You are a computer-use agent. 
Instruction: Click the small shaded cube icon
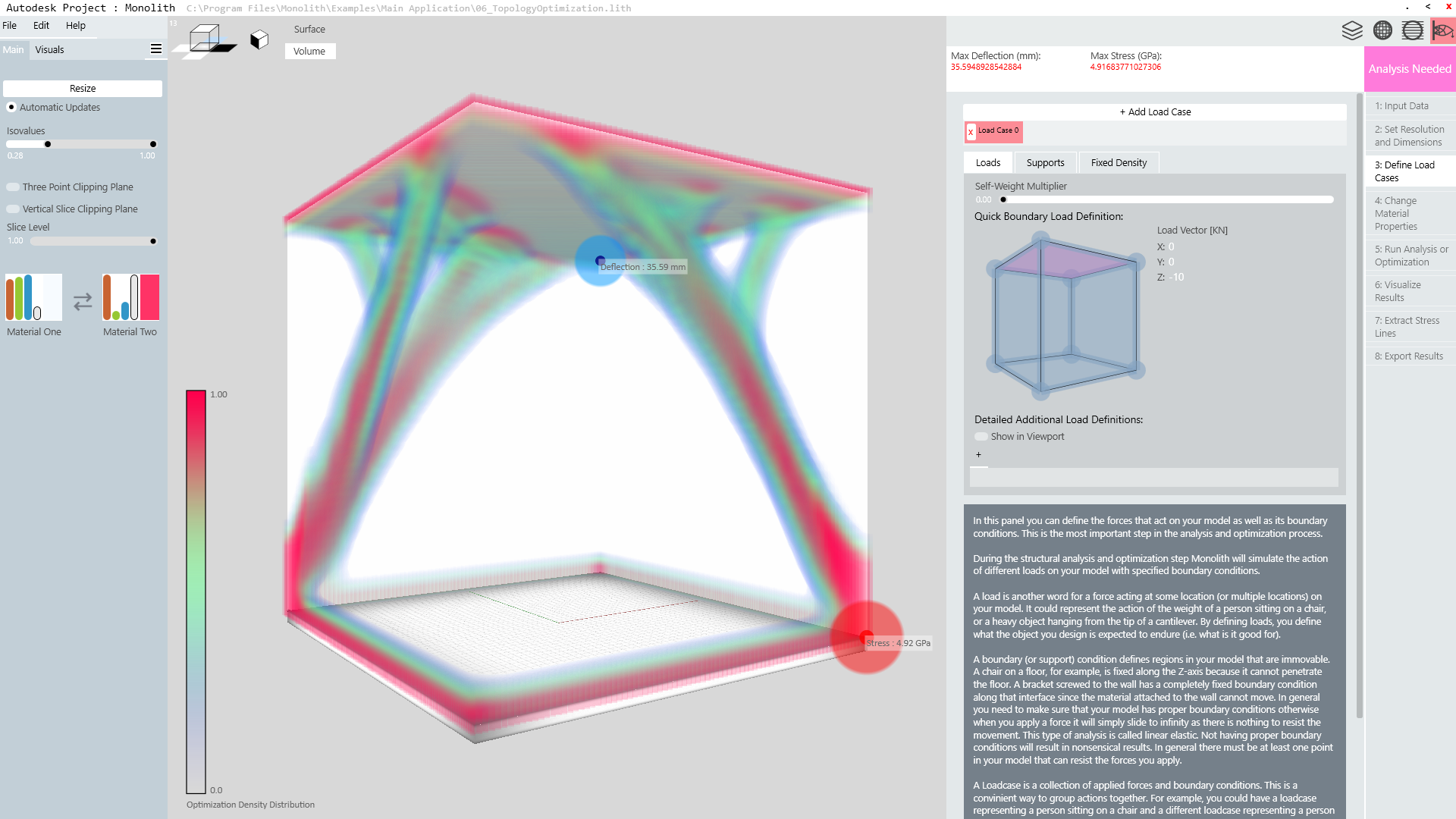click(259, 39)
